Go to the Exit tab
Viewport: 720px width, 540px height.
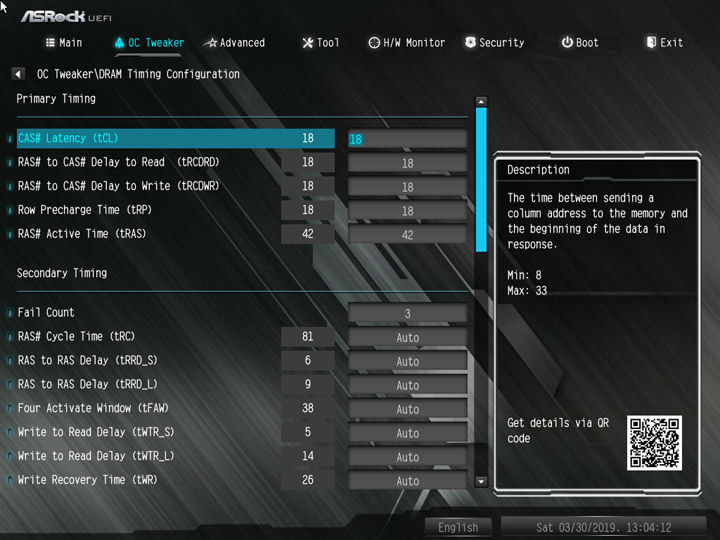tap(664, 43)
